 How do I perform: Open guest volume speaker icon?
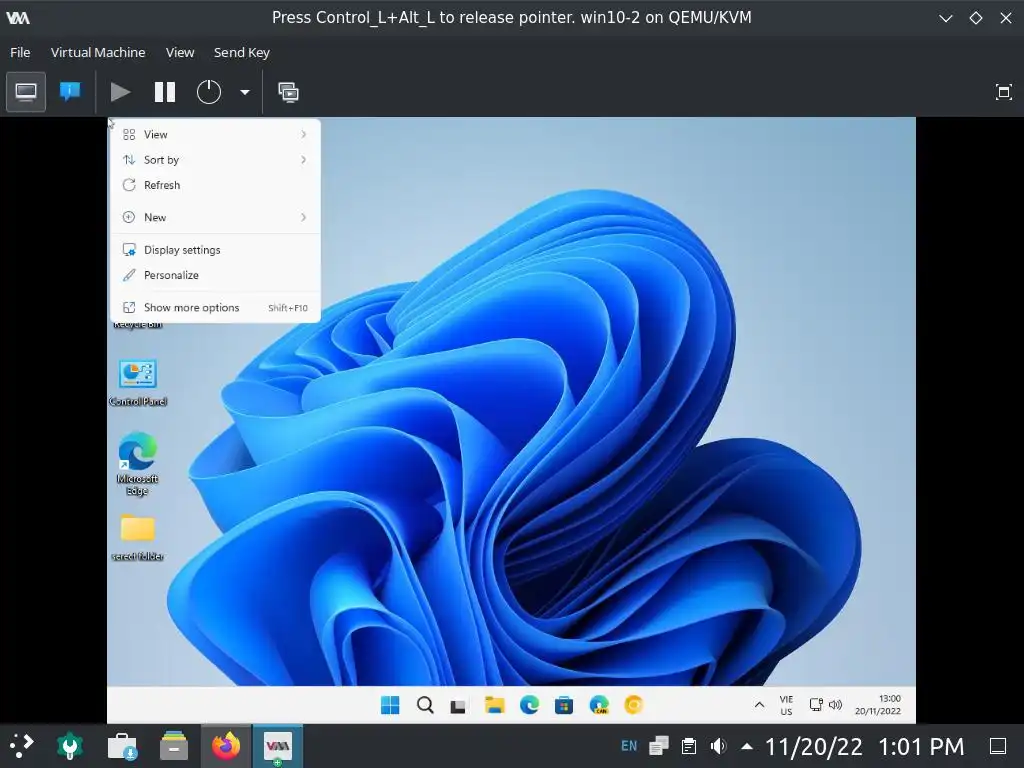pyautogui.click(x=835, y=705)
